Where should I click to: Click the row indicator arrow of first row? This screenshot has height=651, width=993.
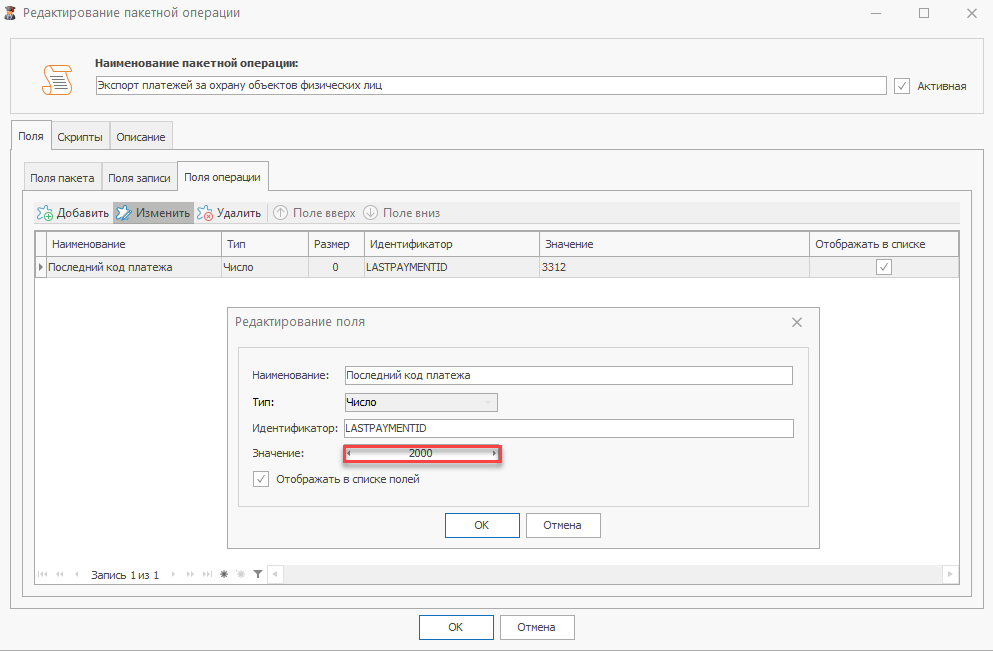(41, 267)
